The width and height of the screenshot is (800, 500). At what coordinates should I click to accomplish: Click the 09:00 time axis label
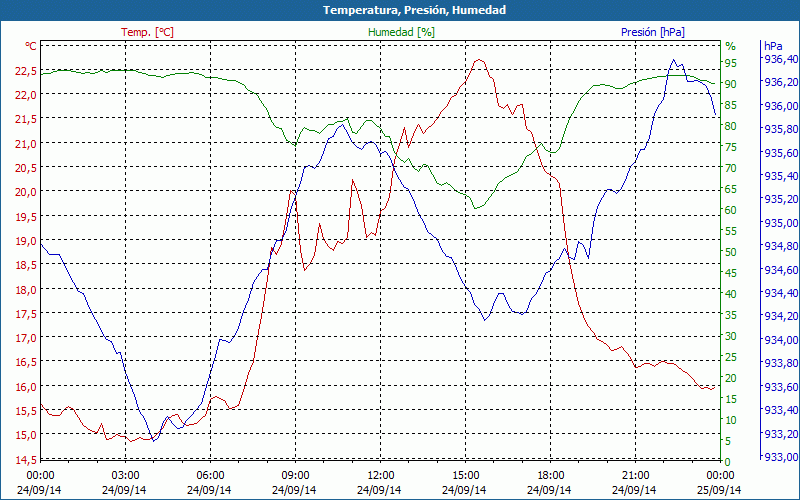tap(295, 476)
